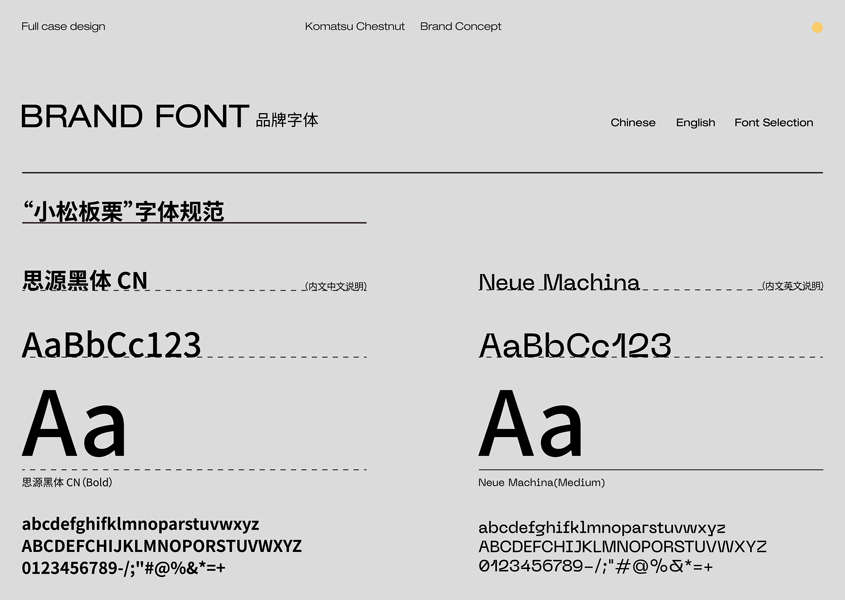Image resolution: width=845 pixels, height=600 pixels.
Task: Click the large Aa specimen above Neue Machina(Medium)
Action: tap(531, 423)
